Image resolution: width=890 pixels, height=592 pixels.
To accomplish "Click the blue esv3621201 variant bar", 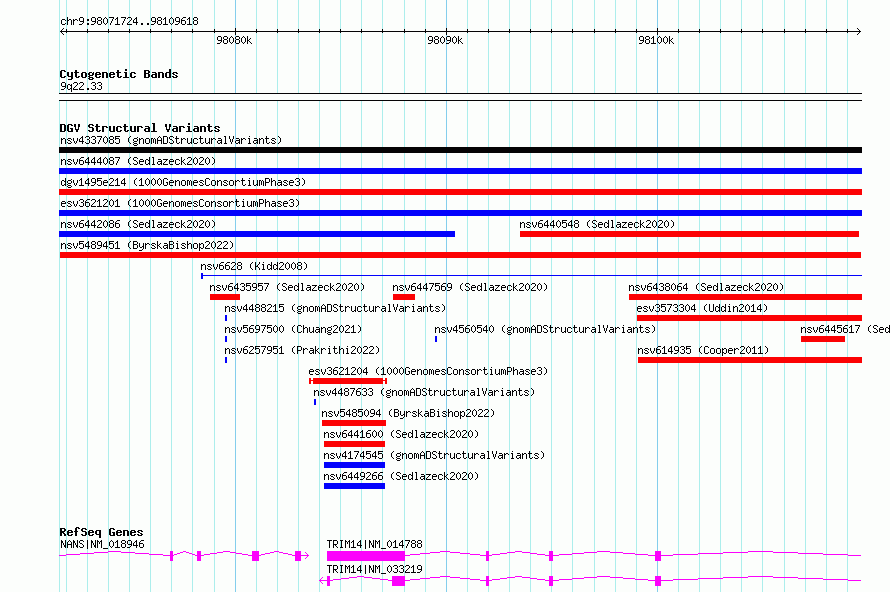I will tap(460, 213).
